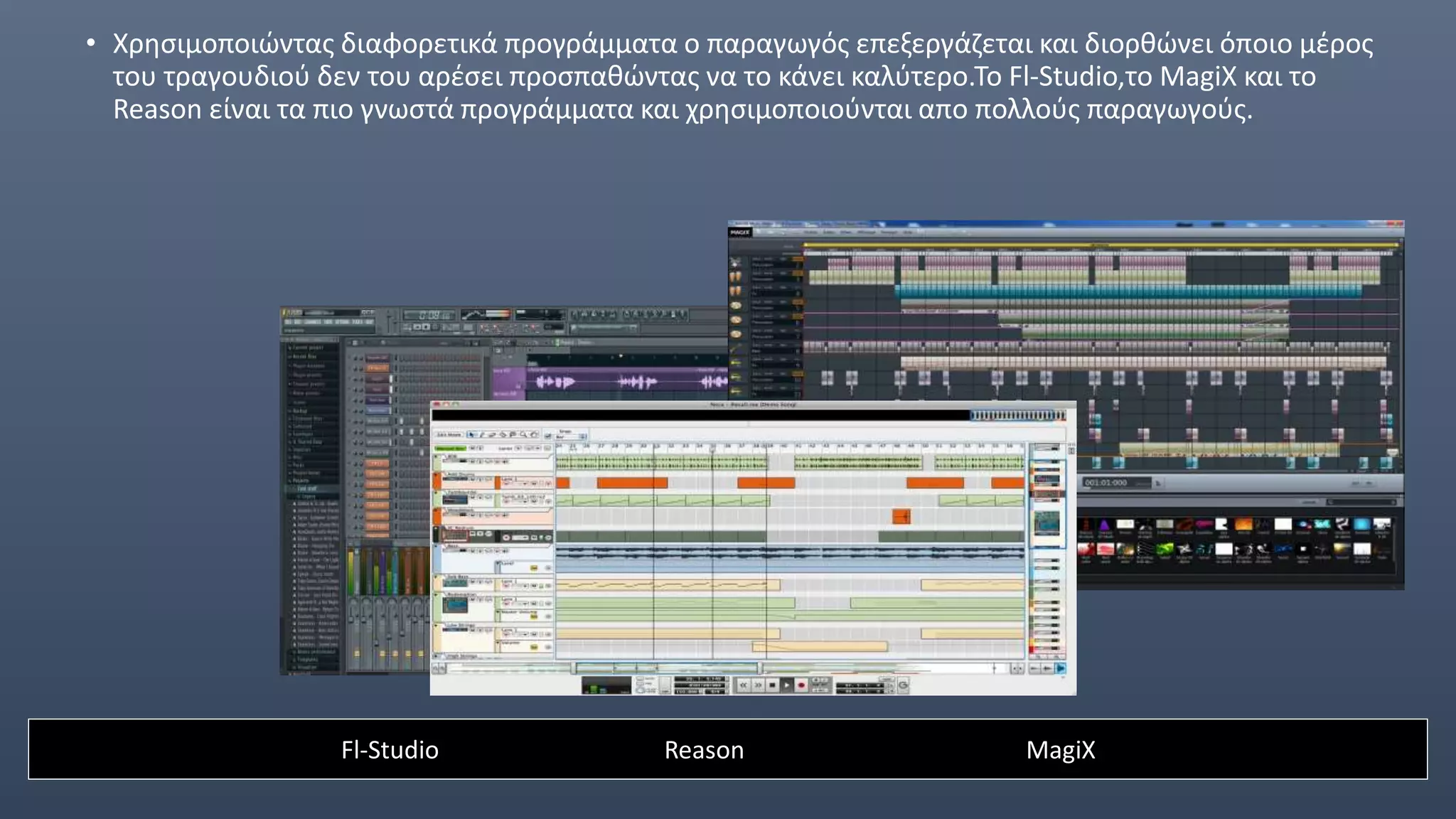Select the magnifier zoom tool in Reason
Image resolution: width=1456 pixels, height=819 pixels.
pyautogui.click(x=524, y=434)
